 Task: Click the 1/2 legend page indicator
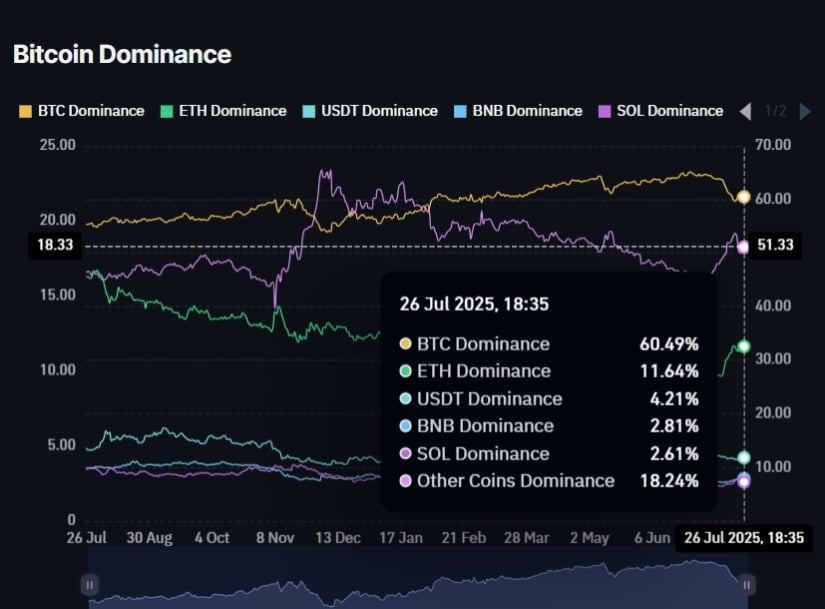point(776,111)
